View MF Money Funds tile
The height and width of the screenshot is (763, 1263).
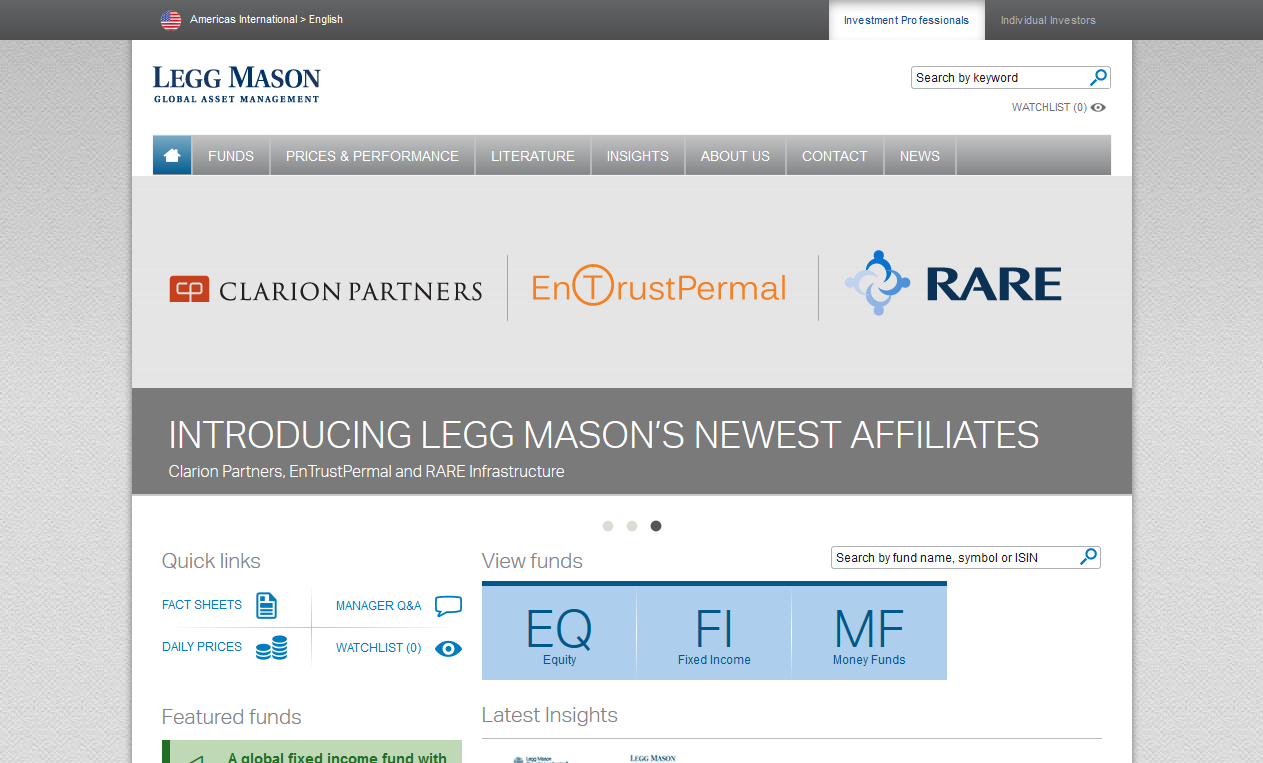pyautogui.click(x=869, y=633)
